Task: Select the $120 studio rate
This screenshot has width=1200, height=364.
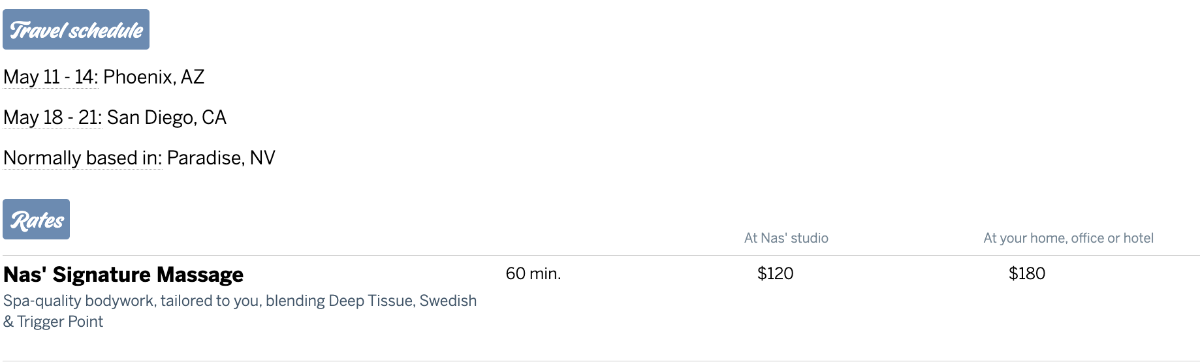Action: click(x=775, y=274)
